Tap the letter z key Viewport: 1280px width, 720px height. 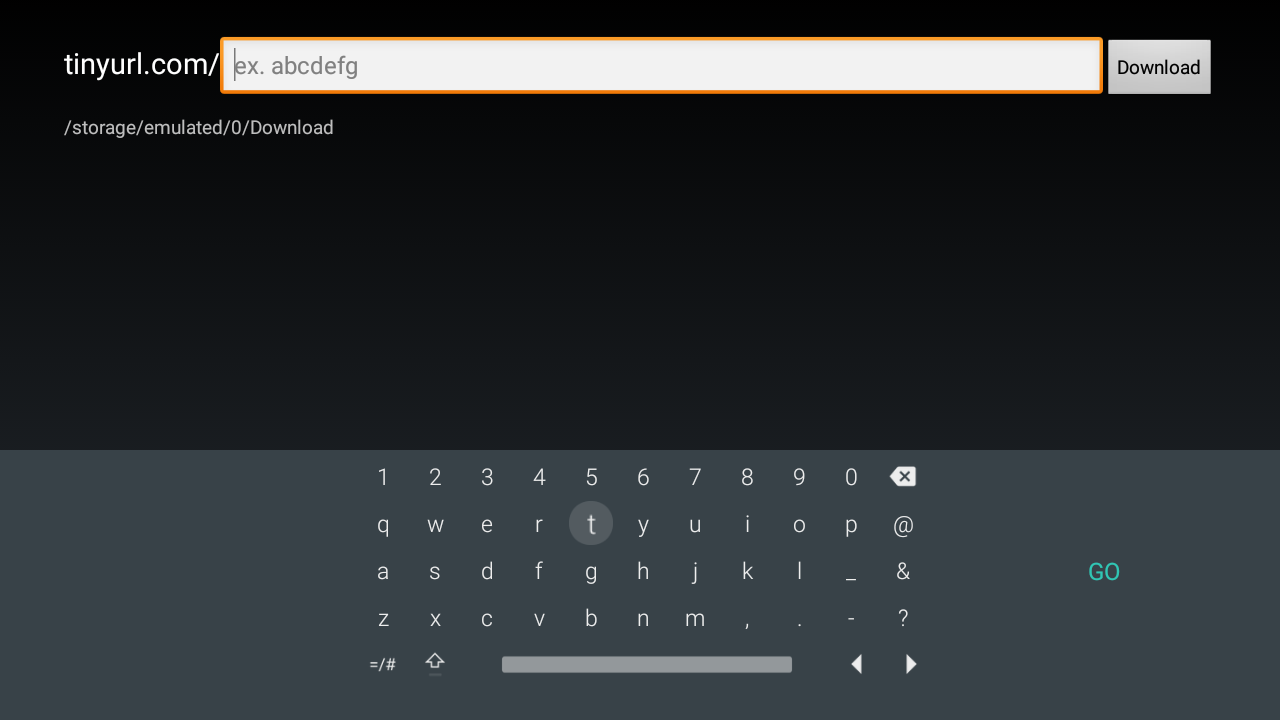pos(383,619)
